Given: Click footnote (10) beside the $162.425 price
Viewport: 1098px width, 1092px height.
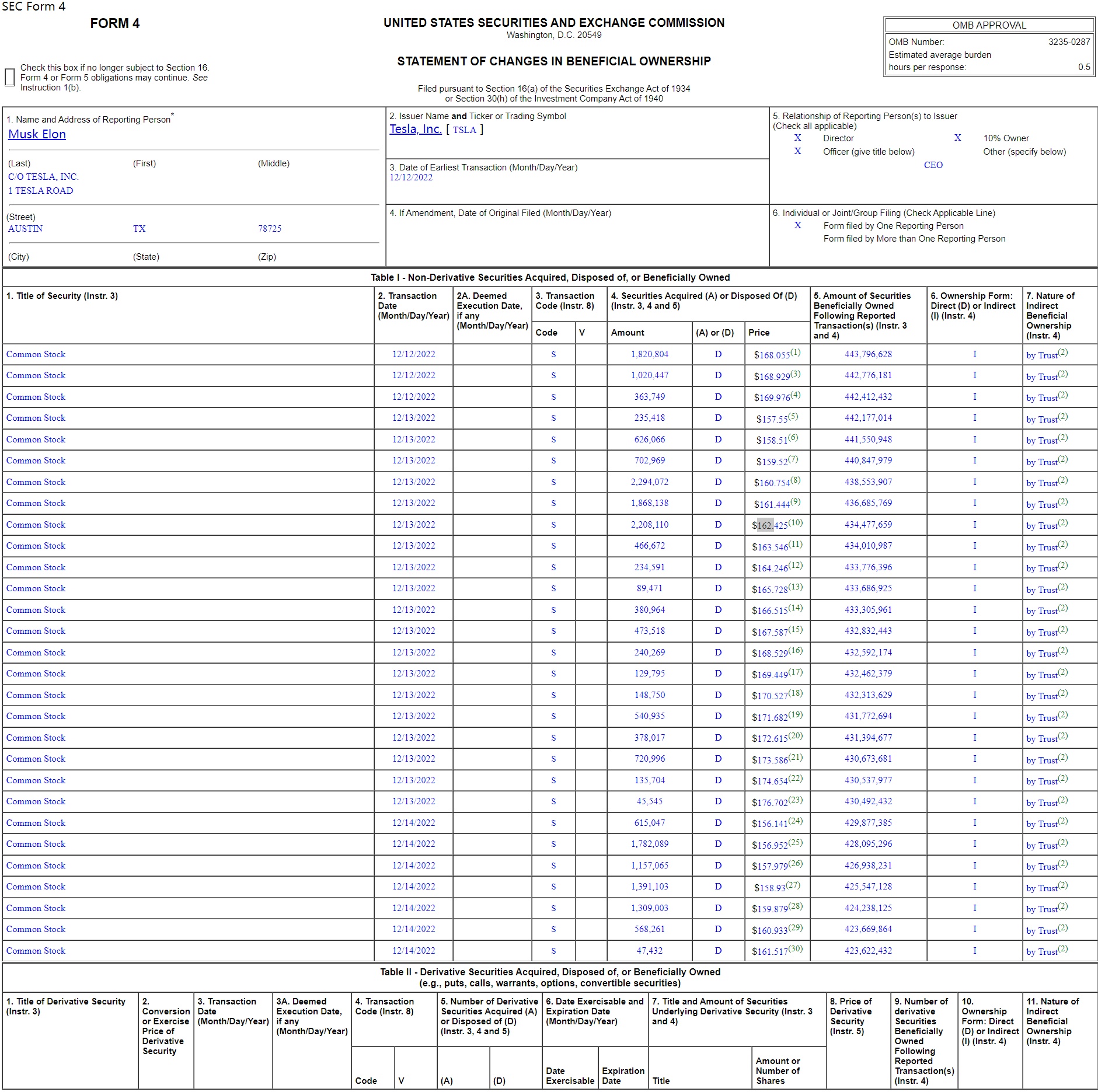Looking at the screenshot, I should 796,523.
